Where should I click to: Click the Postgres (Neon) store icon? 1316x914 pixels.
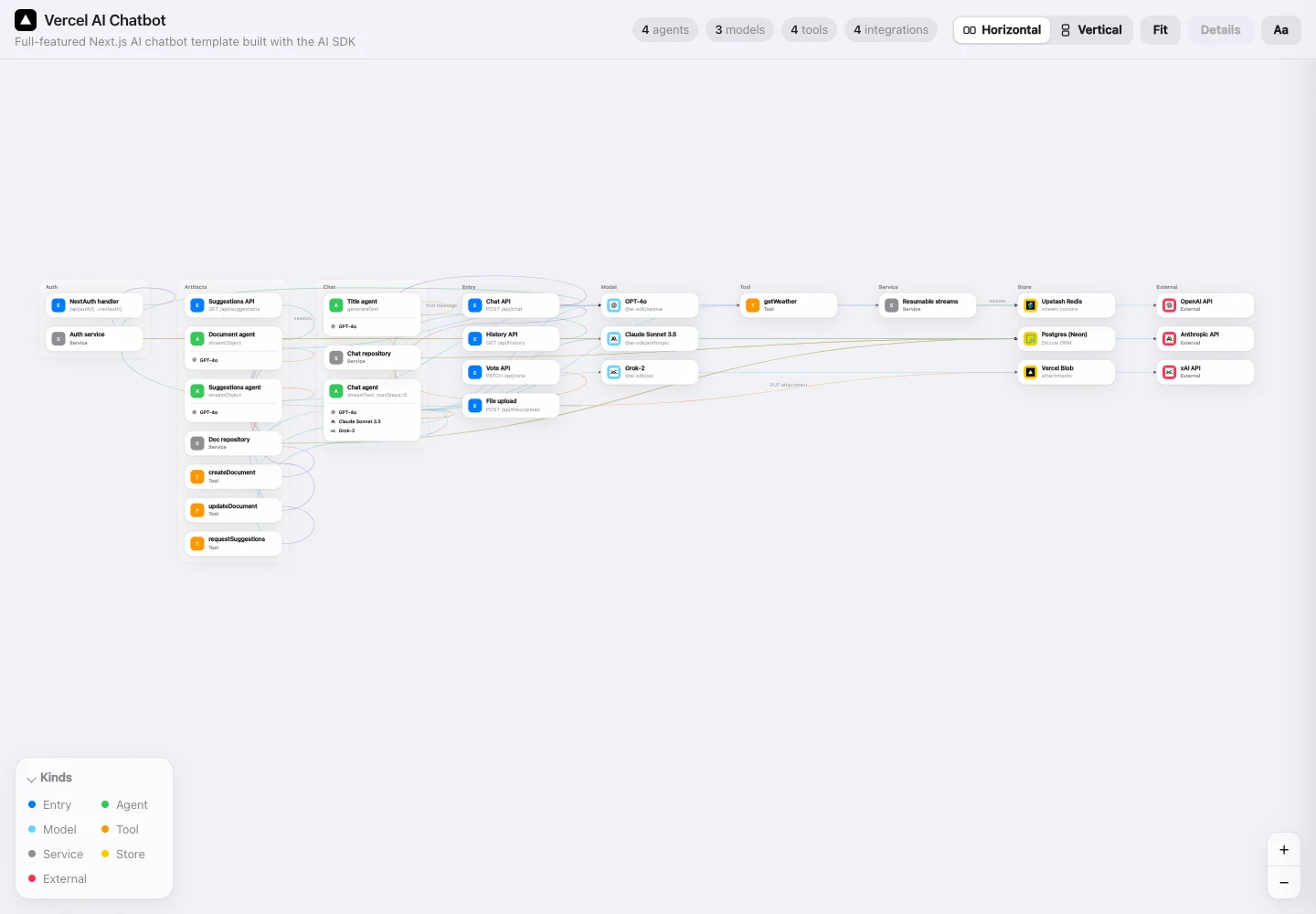(1031, 338)
